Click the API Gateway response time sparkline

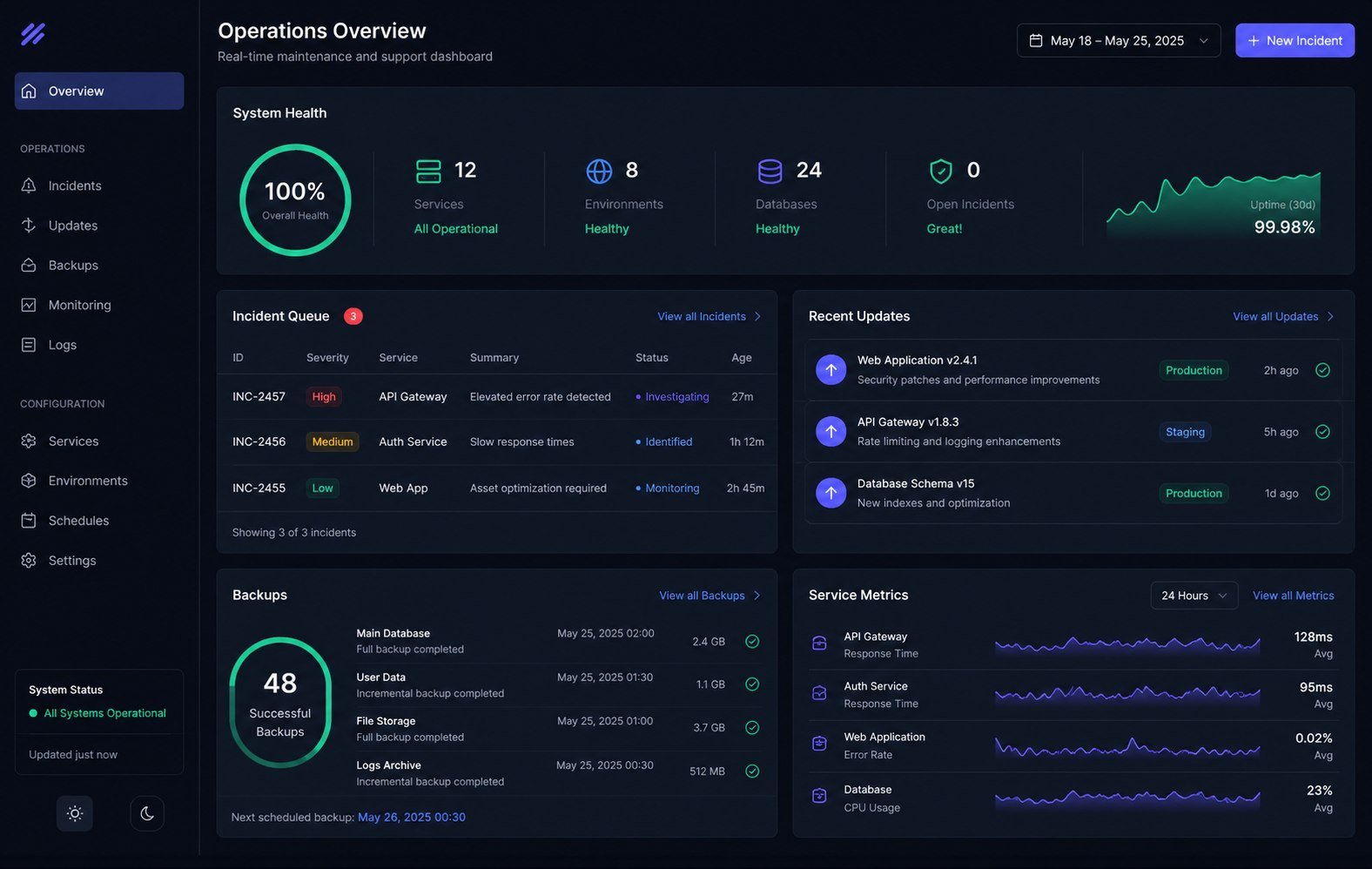pos(1127,644)
